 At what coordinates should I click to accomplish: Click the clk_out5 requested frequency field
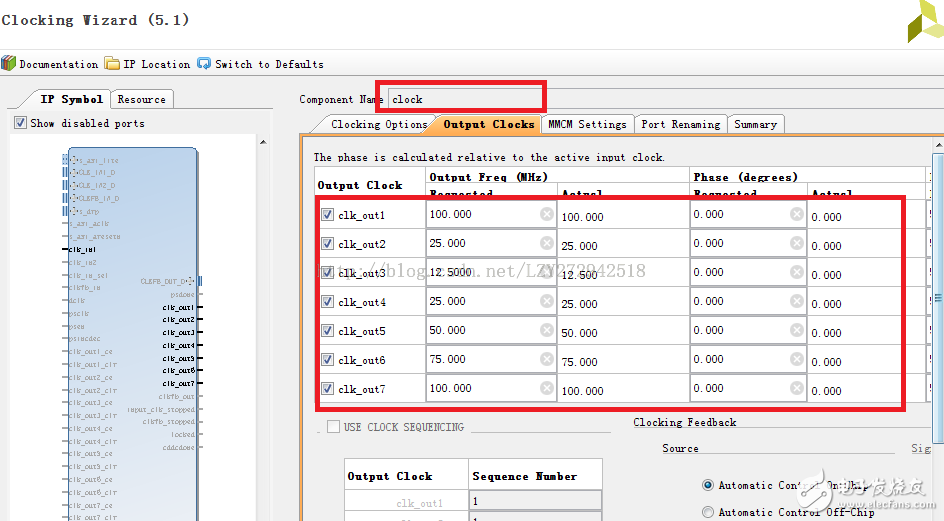point(482,330)
